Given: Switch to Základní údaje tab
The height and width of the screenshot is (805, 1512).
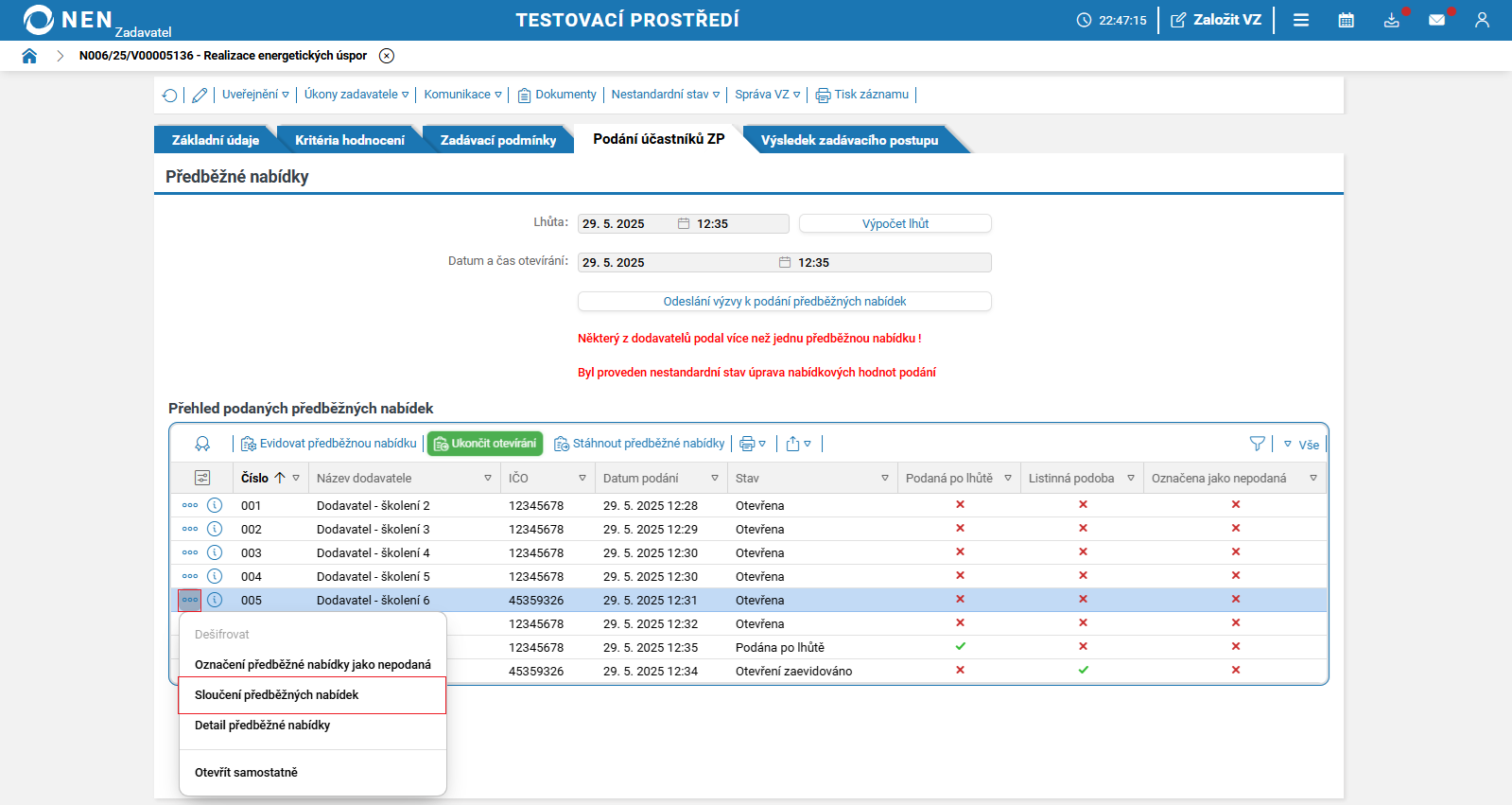Looking at the screenshot, I should click(x=216, y=140).
